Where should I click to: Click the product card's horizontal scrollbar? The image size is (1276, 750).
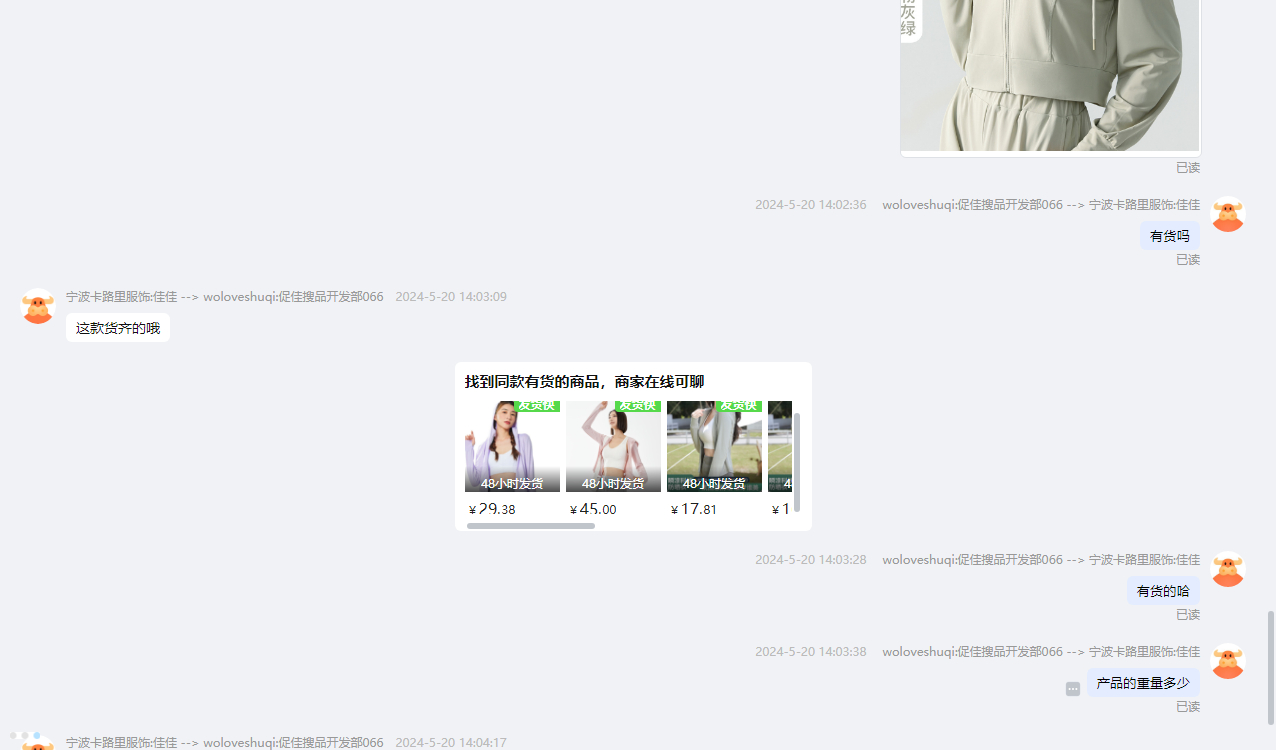[531, 526]
